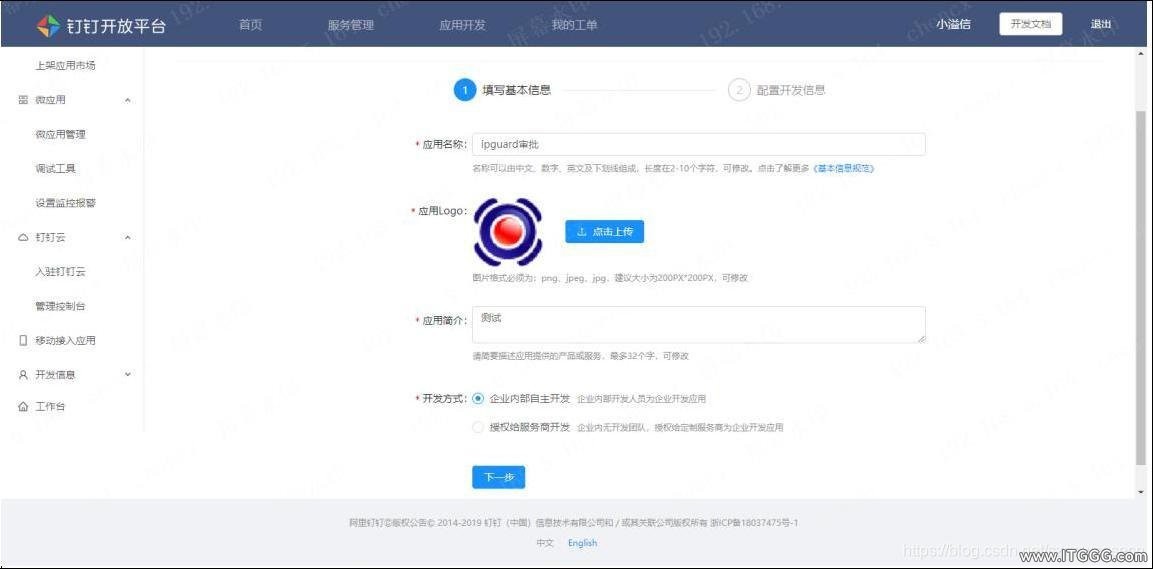Collapse the 钉钉云 sidebar section
Viewport: 1153px width, 569px height.
(x=127, y=237)
